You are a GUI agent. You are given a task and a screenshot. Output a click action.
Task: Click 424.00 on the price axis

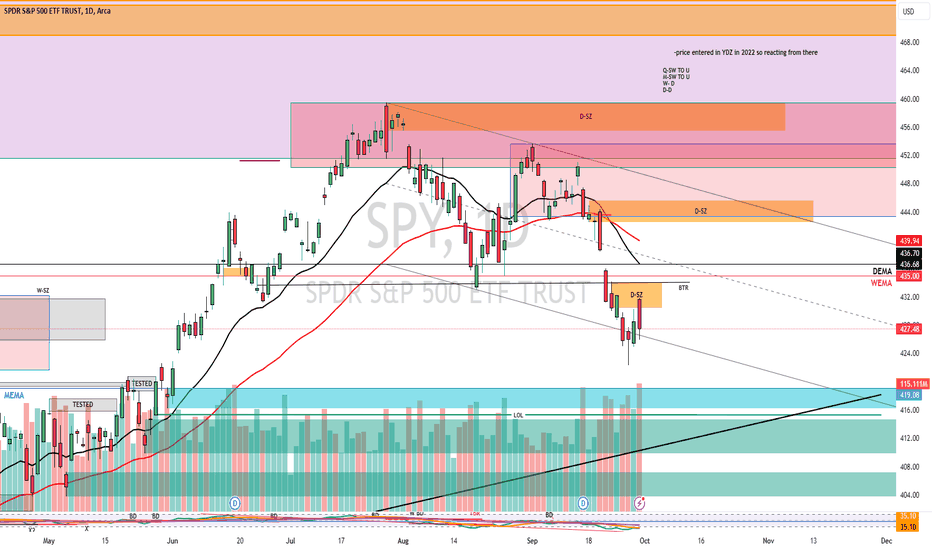909,353
